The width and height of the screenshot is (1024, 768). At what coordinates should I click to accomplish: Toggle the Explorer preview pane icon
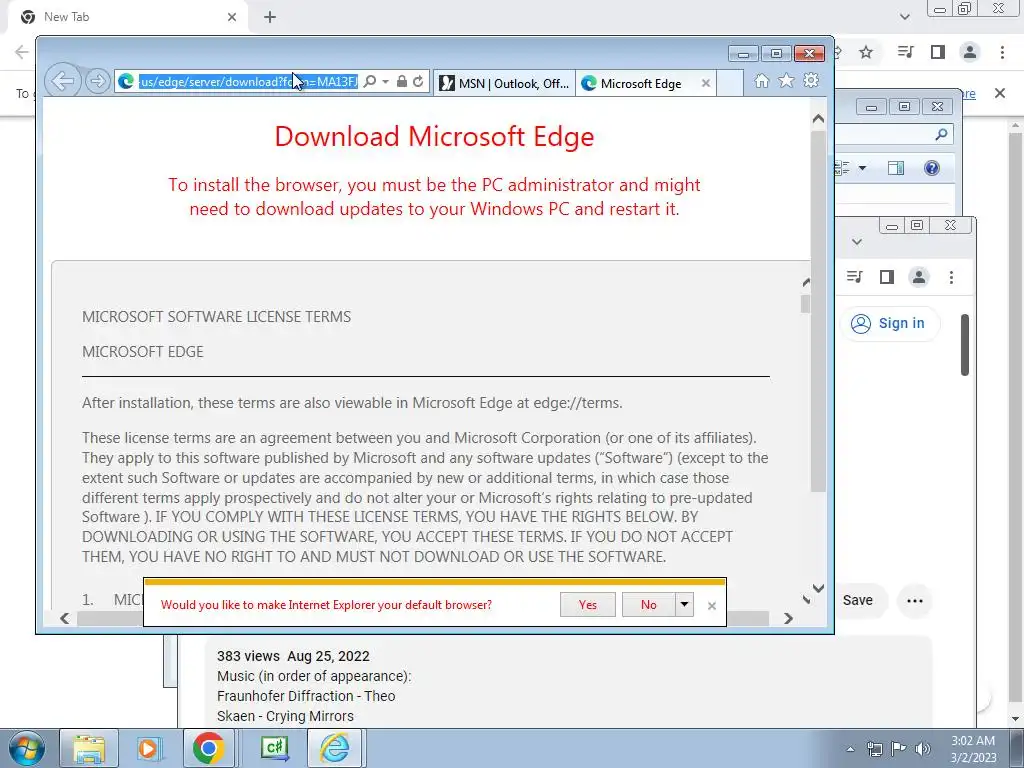(896, 168)
